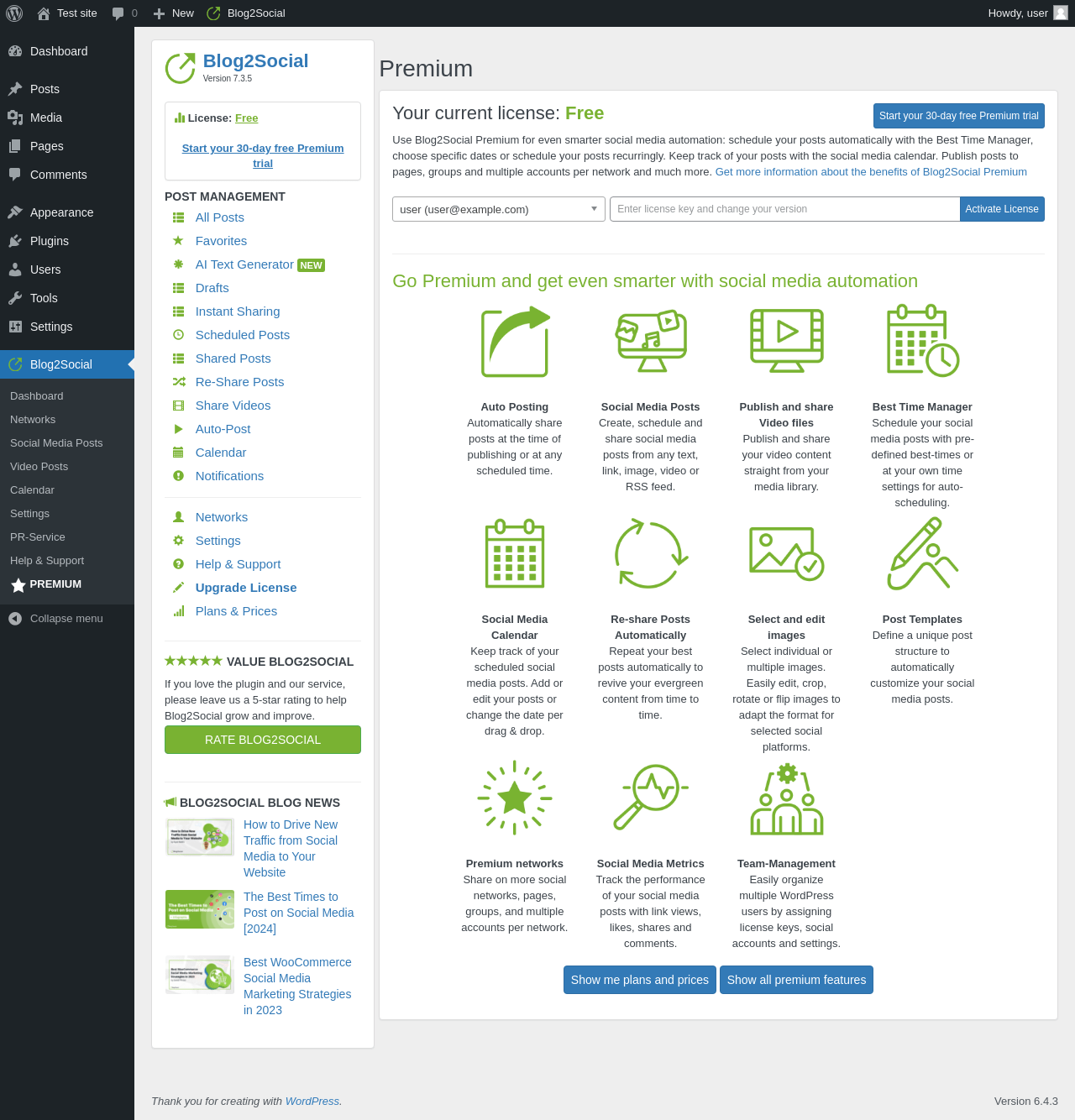Click the bar chart icon beside Plans & Prices
Screen dimensions: 1075x1120
[x=178, y=611]
